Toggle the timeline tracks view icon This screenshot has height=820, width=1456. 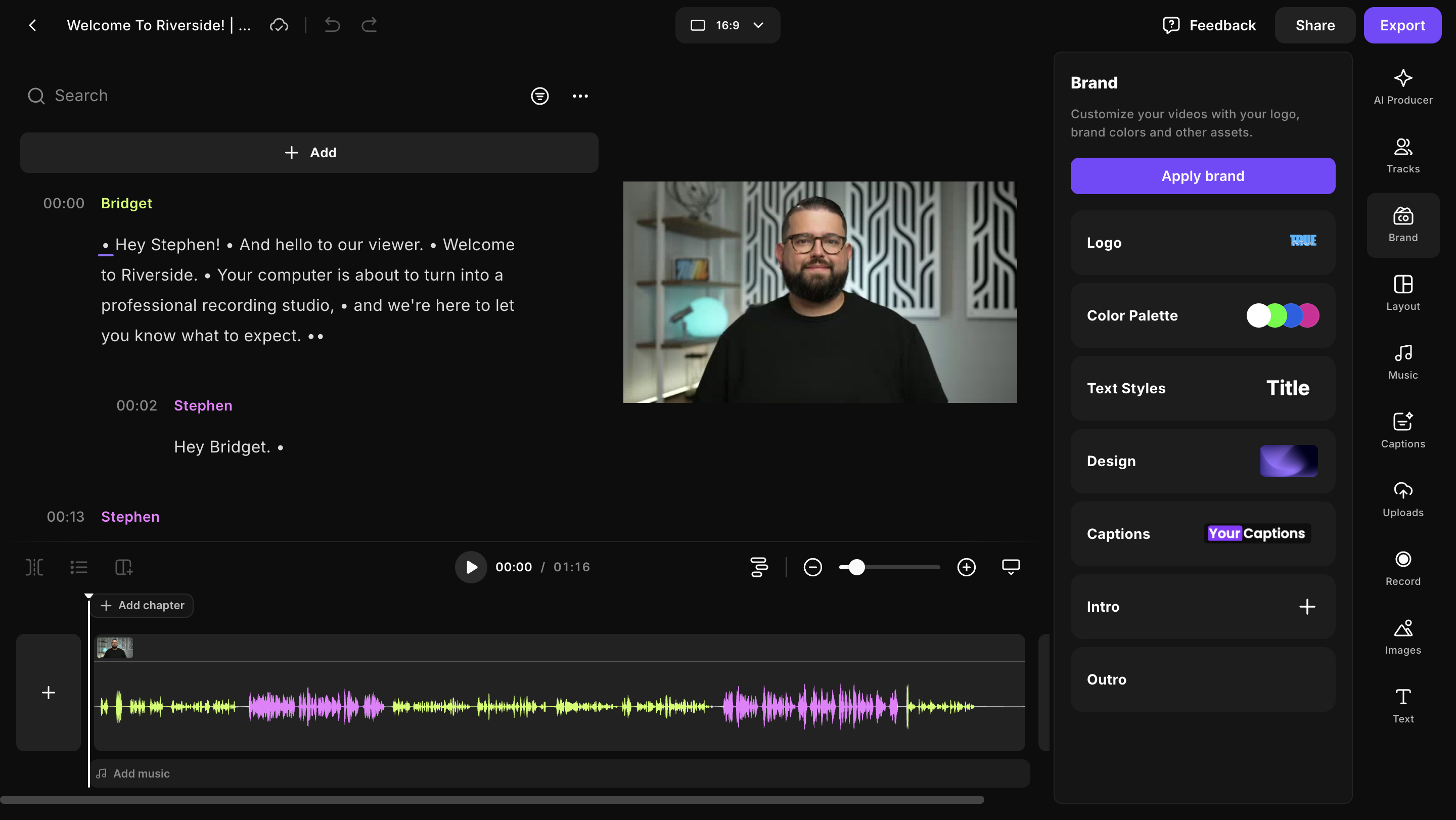click(x=758, y=567)
